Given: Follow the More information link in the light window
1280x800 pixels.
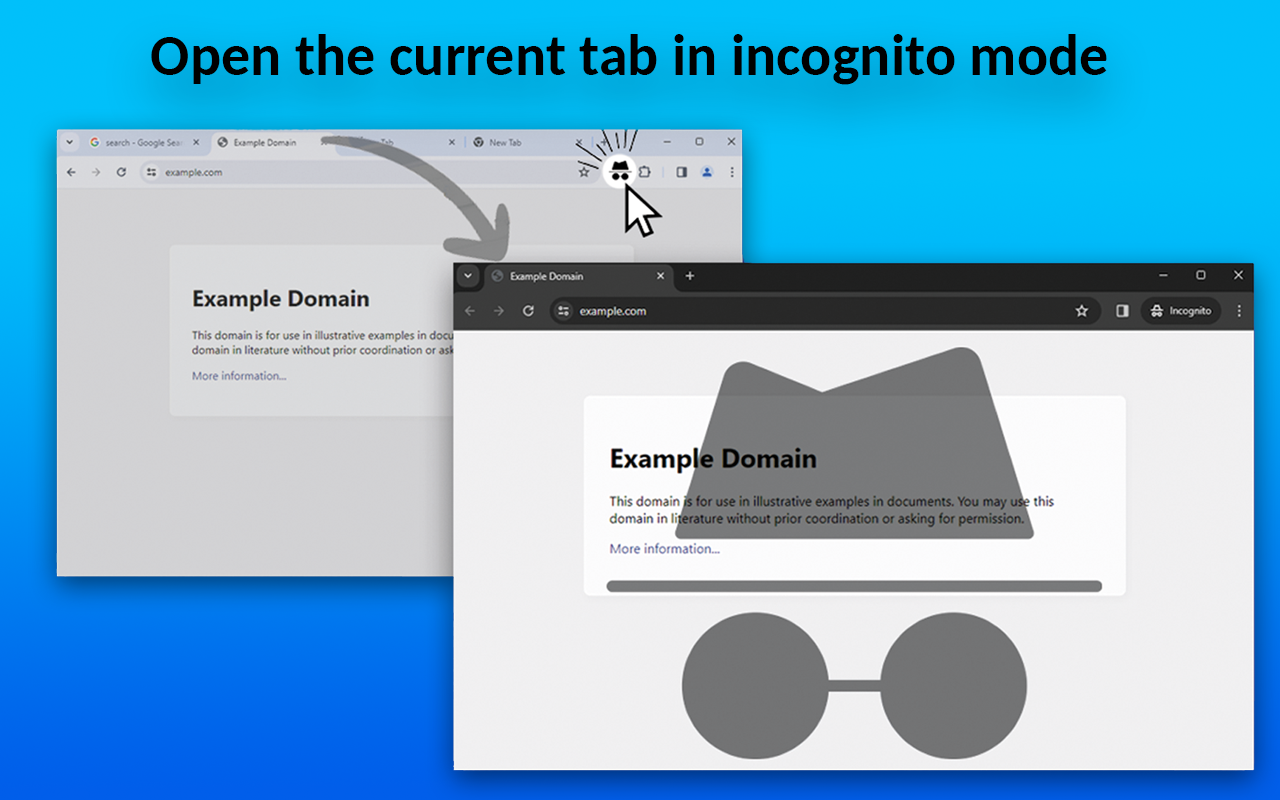Looking at the screenshot, I should (x=239, y=376).
